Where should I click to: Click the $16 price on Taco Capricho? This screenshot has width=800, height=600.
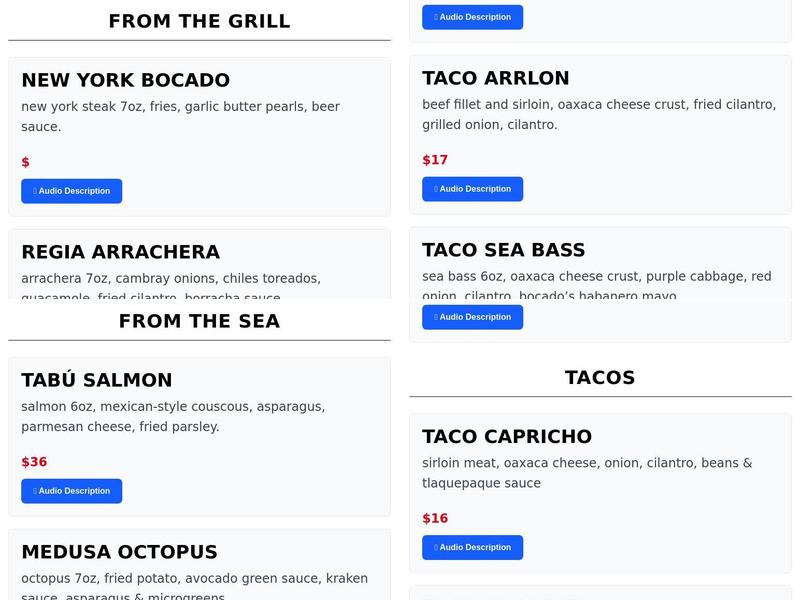435,518
